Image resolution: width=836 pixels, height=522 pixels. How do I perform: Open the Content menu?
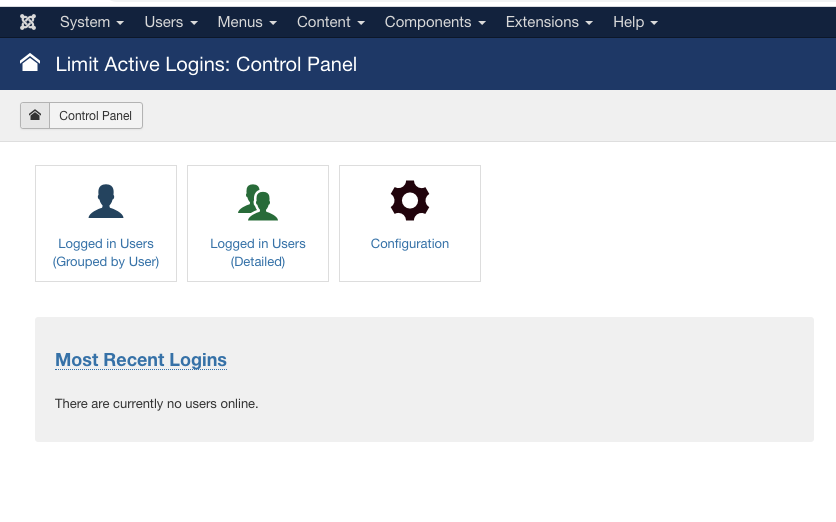(x=331, y=22)
